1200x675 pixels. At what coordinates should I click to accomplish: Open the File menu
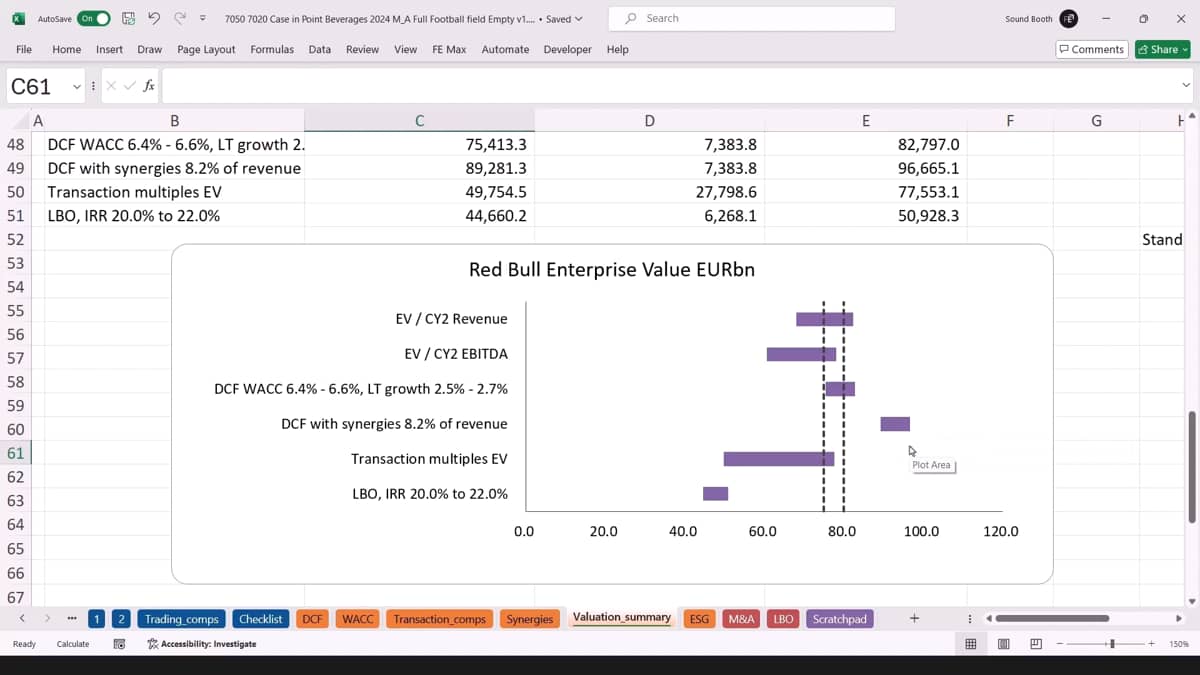(x=24, y=49)
